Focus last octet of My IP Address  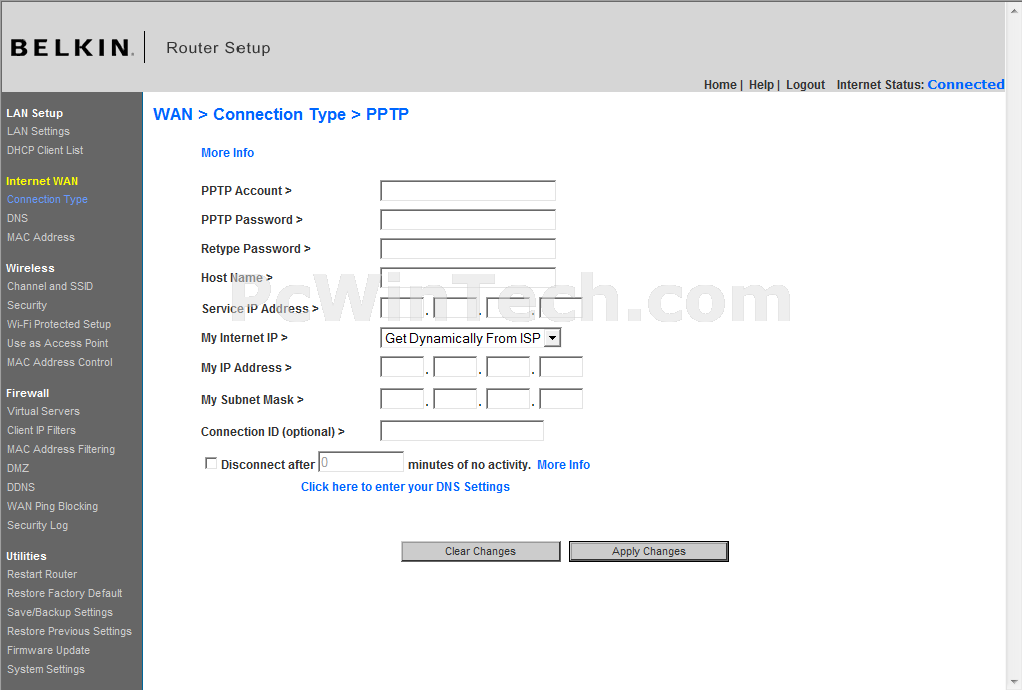click(x=561, y=367)
